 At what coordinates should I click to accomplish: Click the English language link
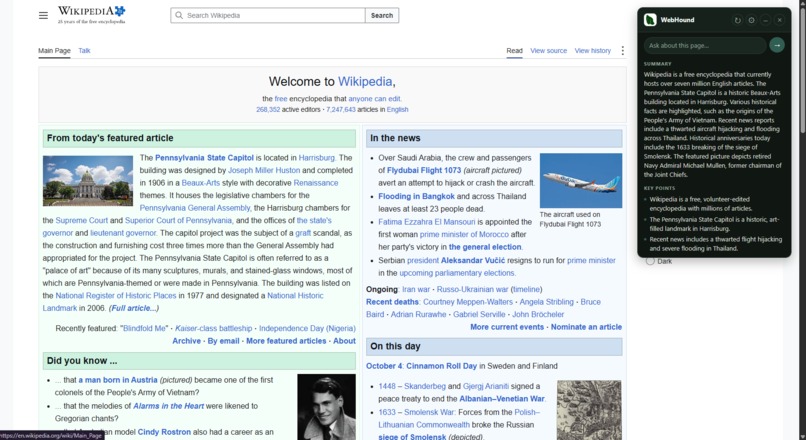pyautogui.click(x=397, y=109)
